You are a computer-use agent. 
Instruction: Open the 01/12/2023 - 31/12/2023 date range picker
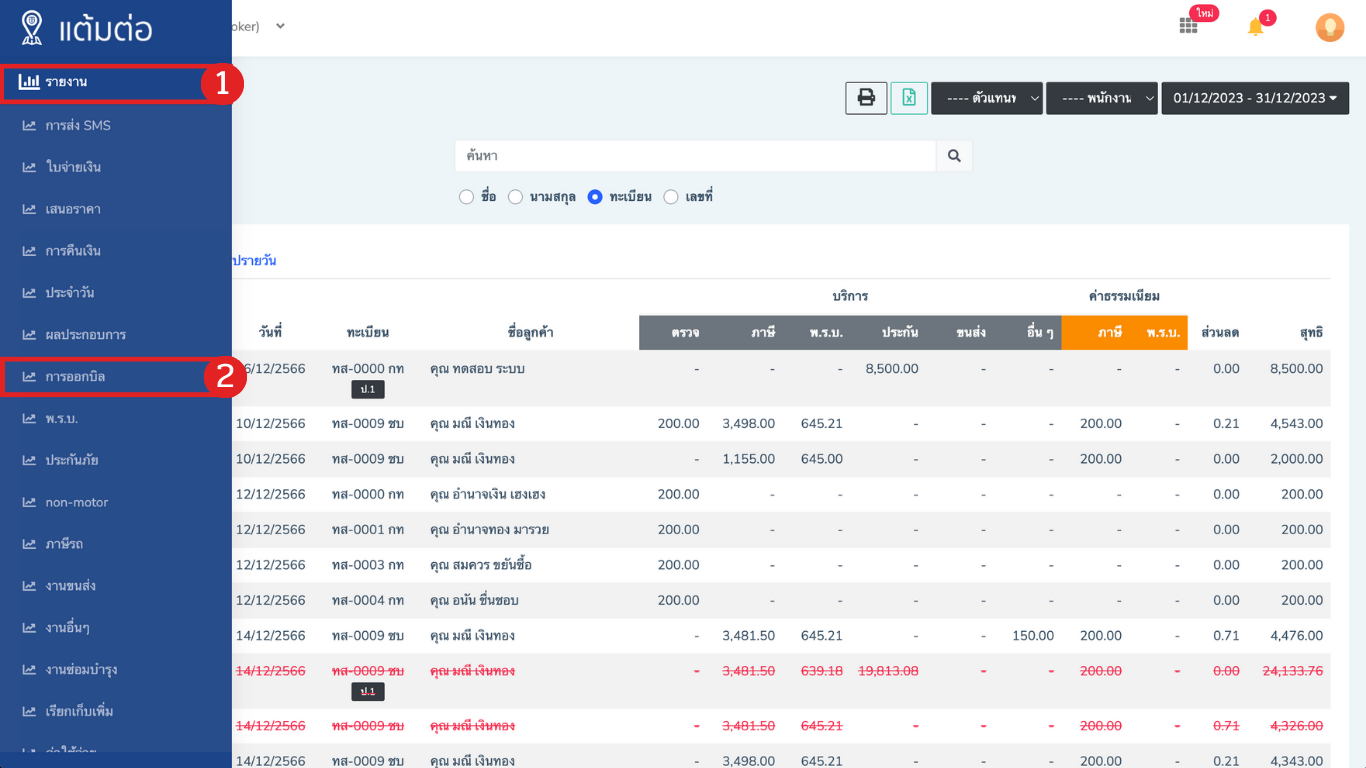tap(1255, 98)
